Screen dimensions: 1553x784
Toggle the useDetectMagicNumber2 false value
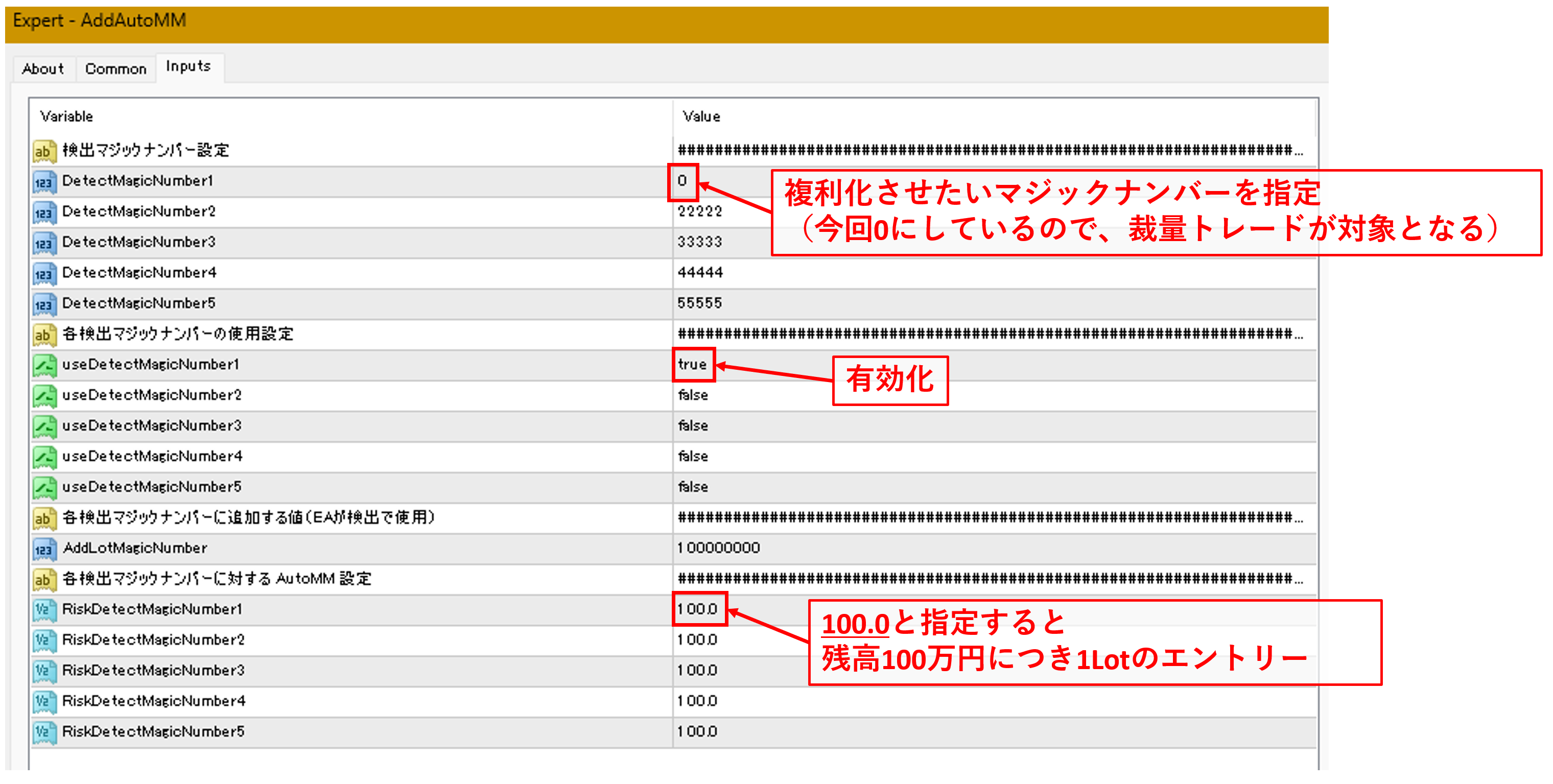pos(693,395)
